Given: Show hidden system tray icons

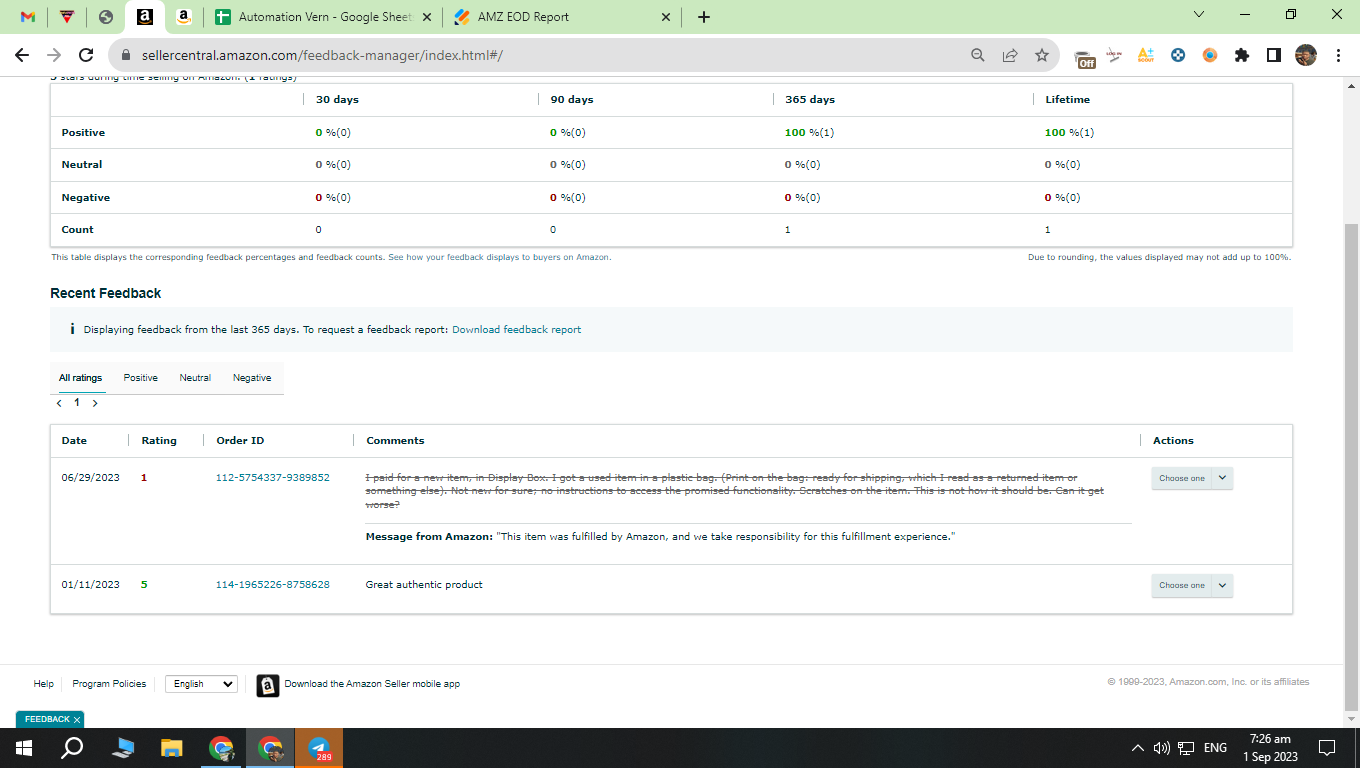Looking at the screenshot, I should pyautogui.click(x=1137, y=748).
